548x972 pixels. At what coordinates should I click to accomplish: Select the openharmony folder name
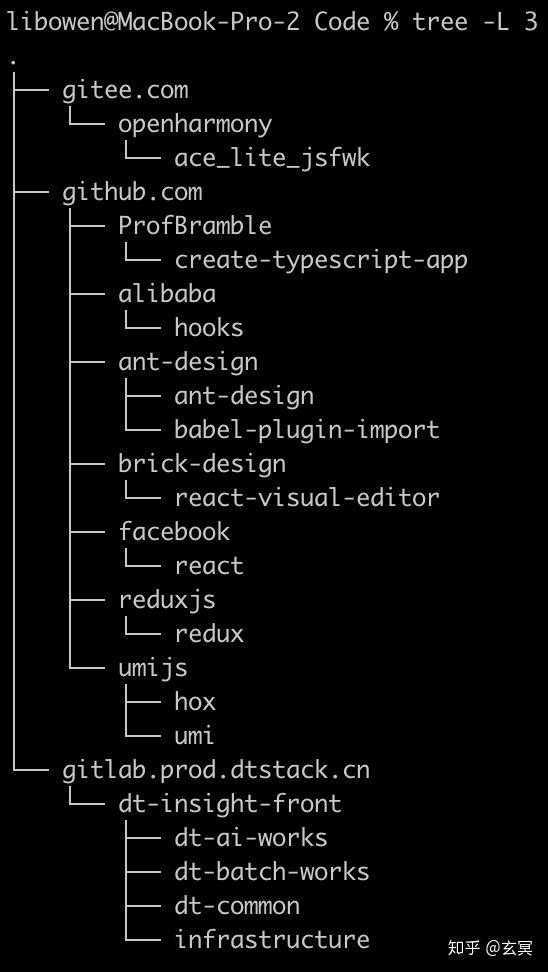pos(195,125)
